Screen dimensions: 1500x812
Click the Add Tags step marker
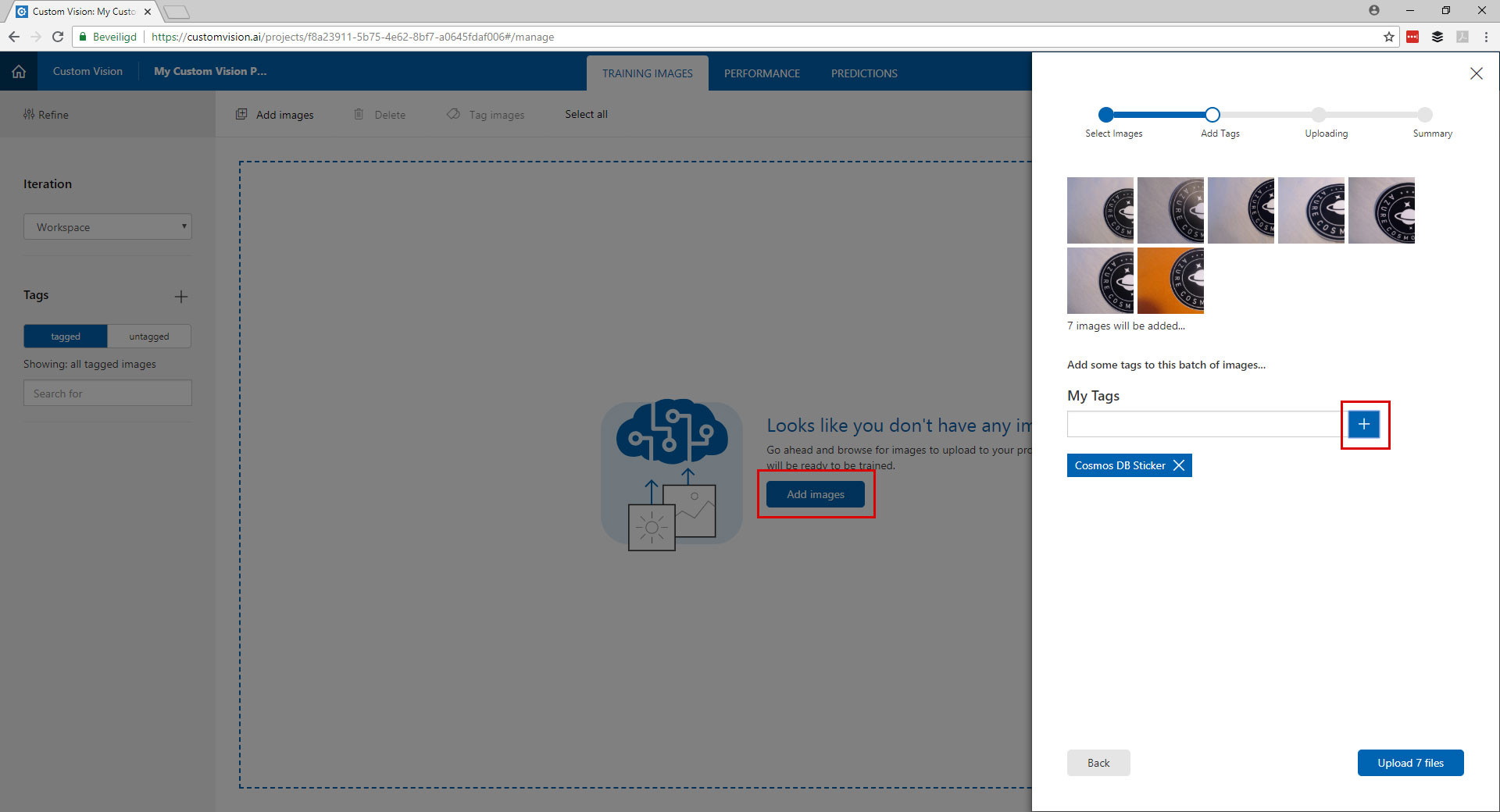click(x=1212, y=115)
